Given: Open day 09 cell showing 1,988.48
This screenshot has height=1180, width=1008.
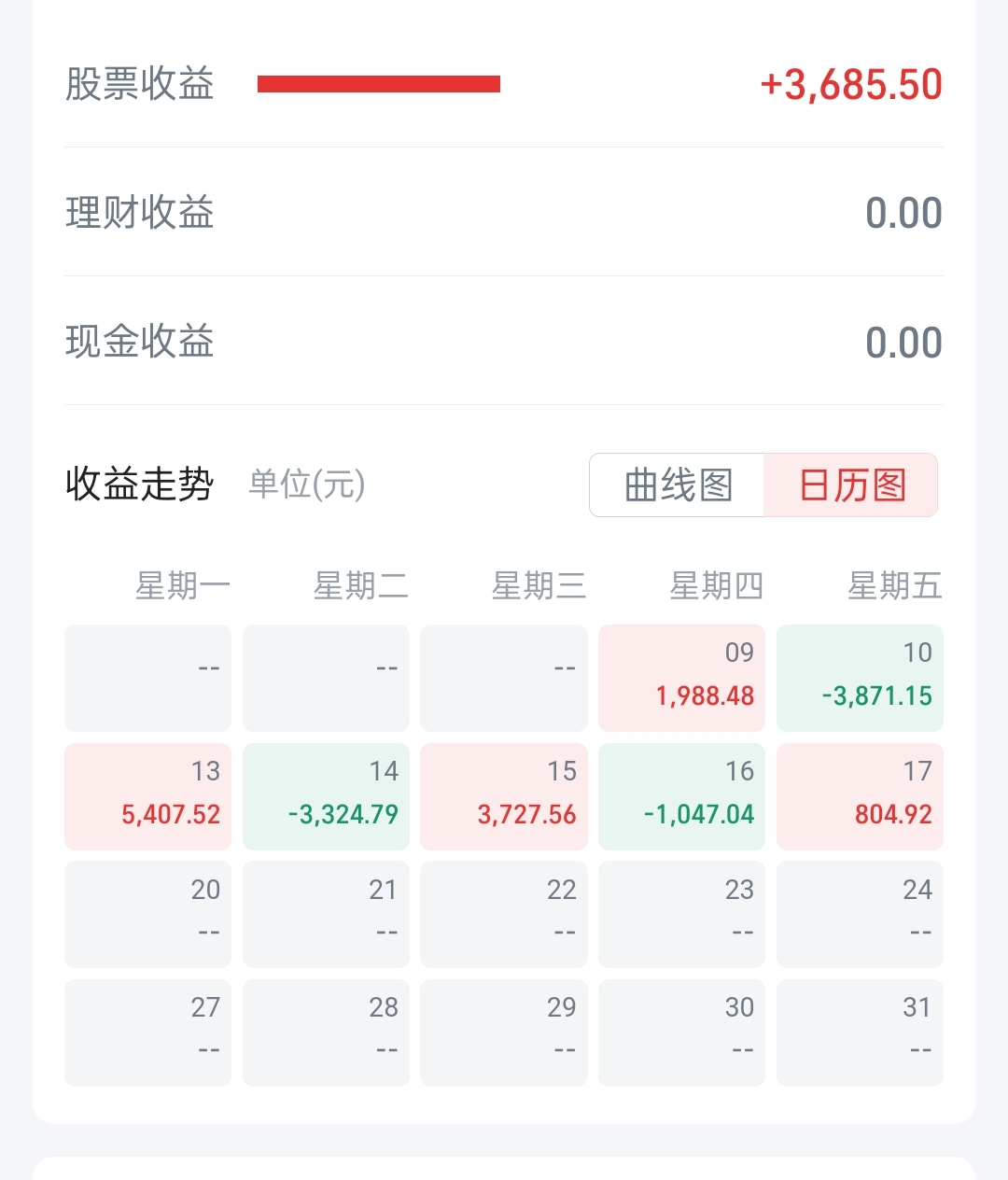Looking at the screenshot, I should click(681, 678).
